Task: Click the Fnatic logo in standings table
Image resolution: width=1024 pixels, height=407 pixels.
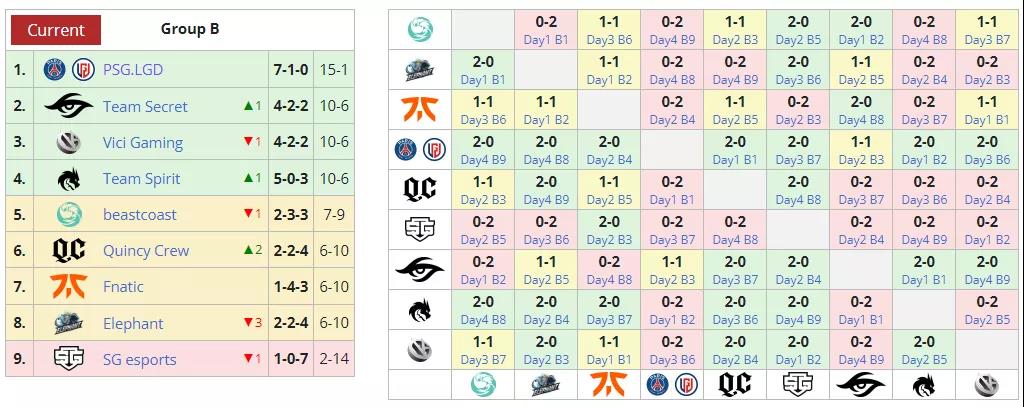Action: [69, 286]
